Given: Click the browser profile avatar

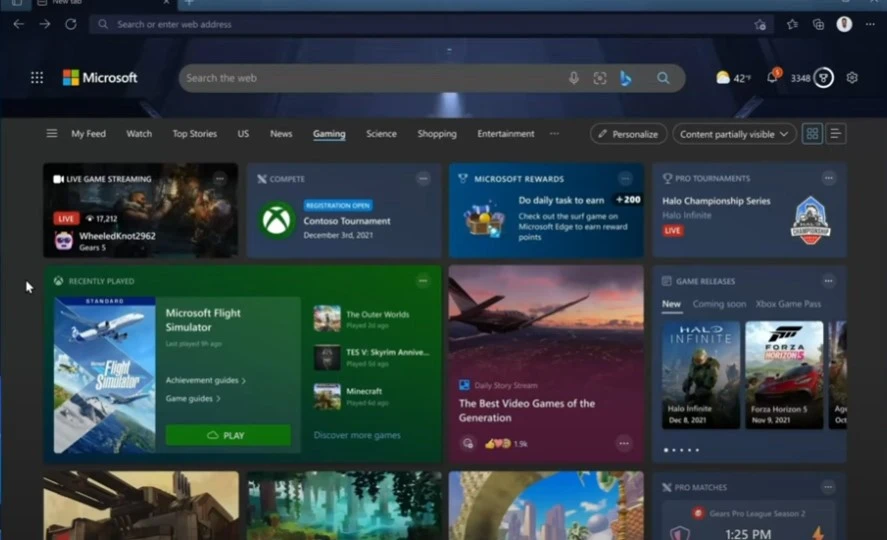Looking at the screenshot, I should pyautogui.click(x=844, y=24).
